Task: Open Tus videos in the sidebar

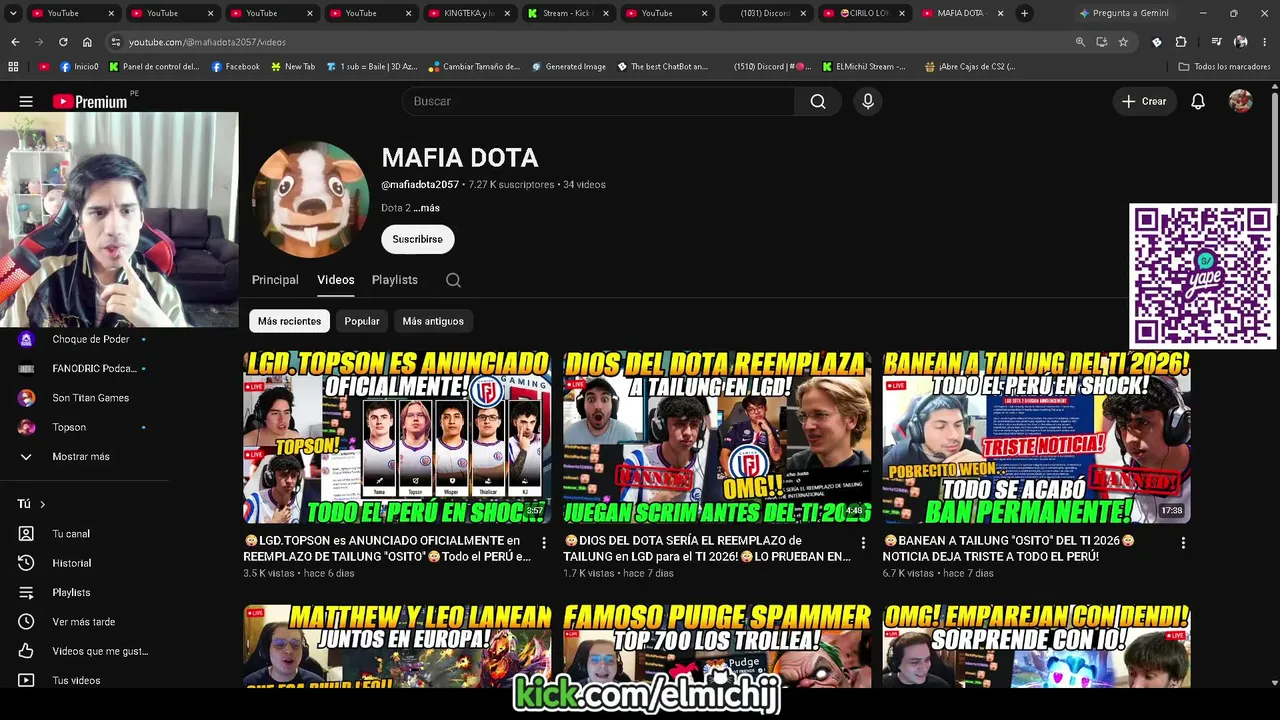Action: click(76, 680)
